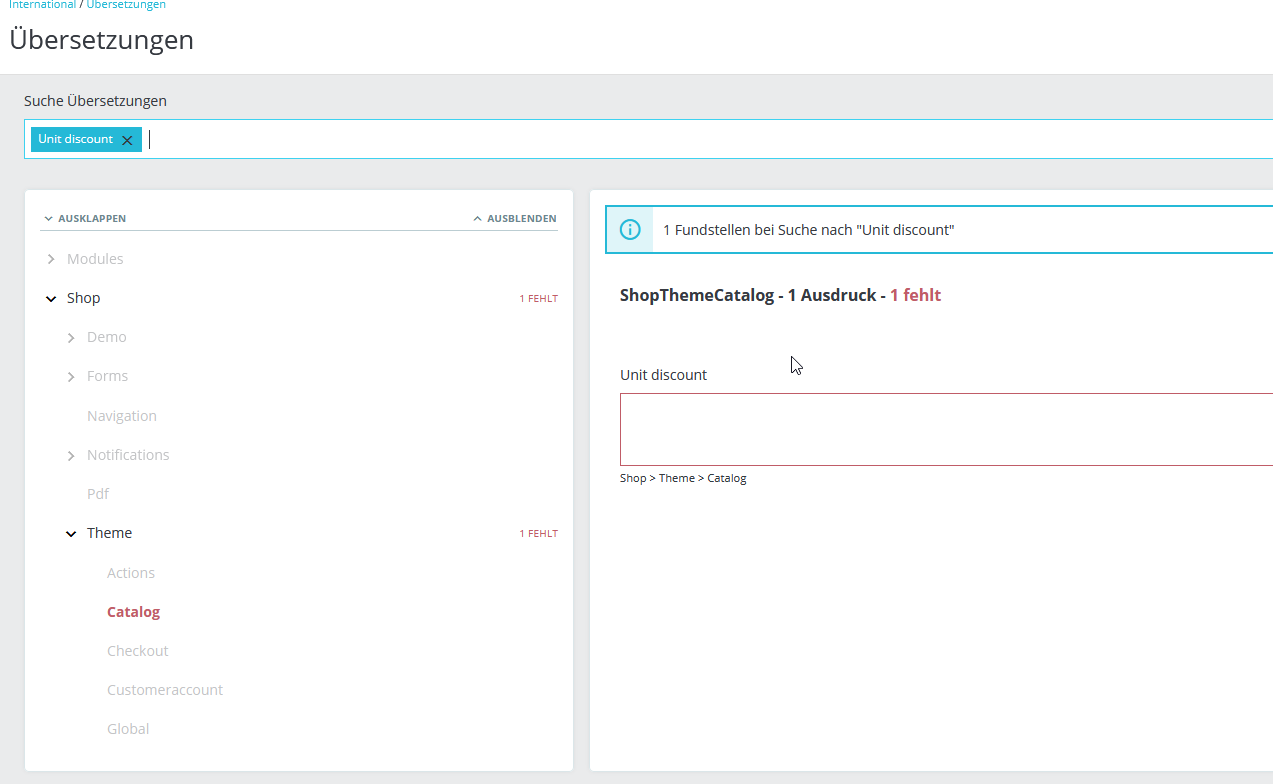The width and height of the screenshot is (1273, 784).
Task: Collapse the Shop tree node chevron
Action: click(51, 298)
